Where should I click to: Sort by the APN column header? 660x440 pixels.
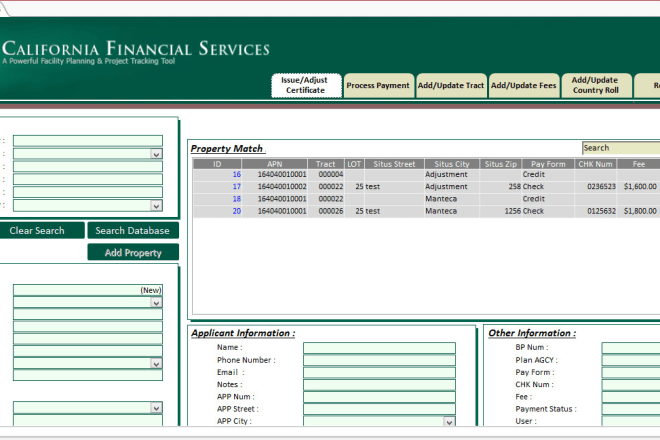274,164
